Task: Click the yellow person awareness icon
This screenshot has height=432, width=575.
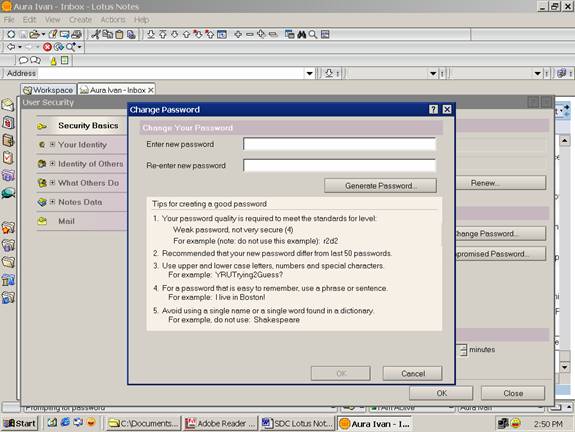Action: click(x=54, y=61)
